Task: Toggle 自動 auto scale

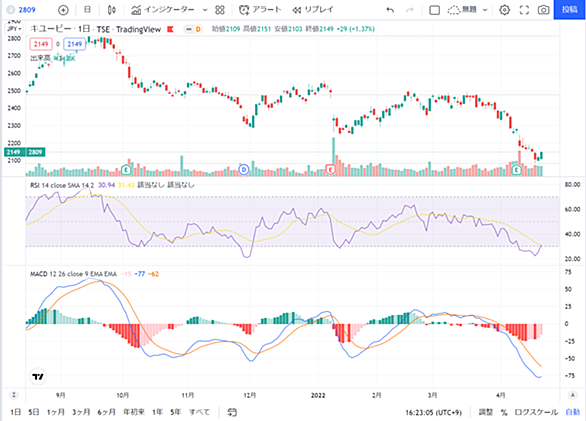Action: (573, 412)
